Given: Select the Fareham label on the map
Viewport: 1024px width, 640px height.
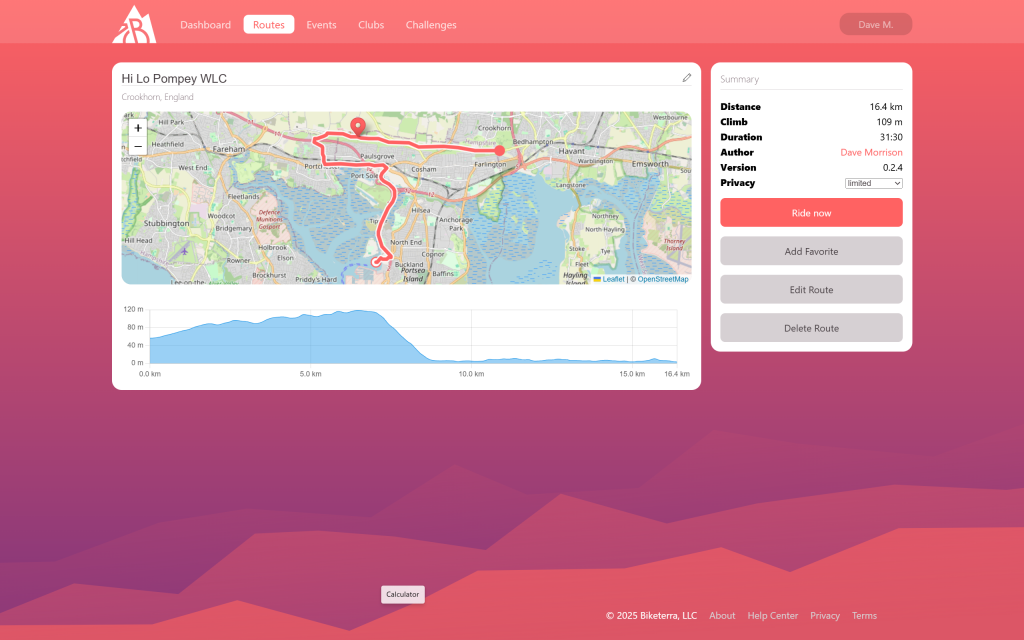Looking at the screenshot, I should point(229,149).
